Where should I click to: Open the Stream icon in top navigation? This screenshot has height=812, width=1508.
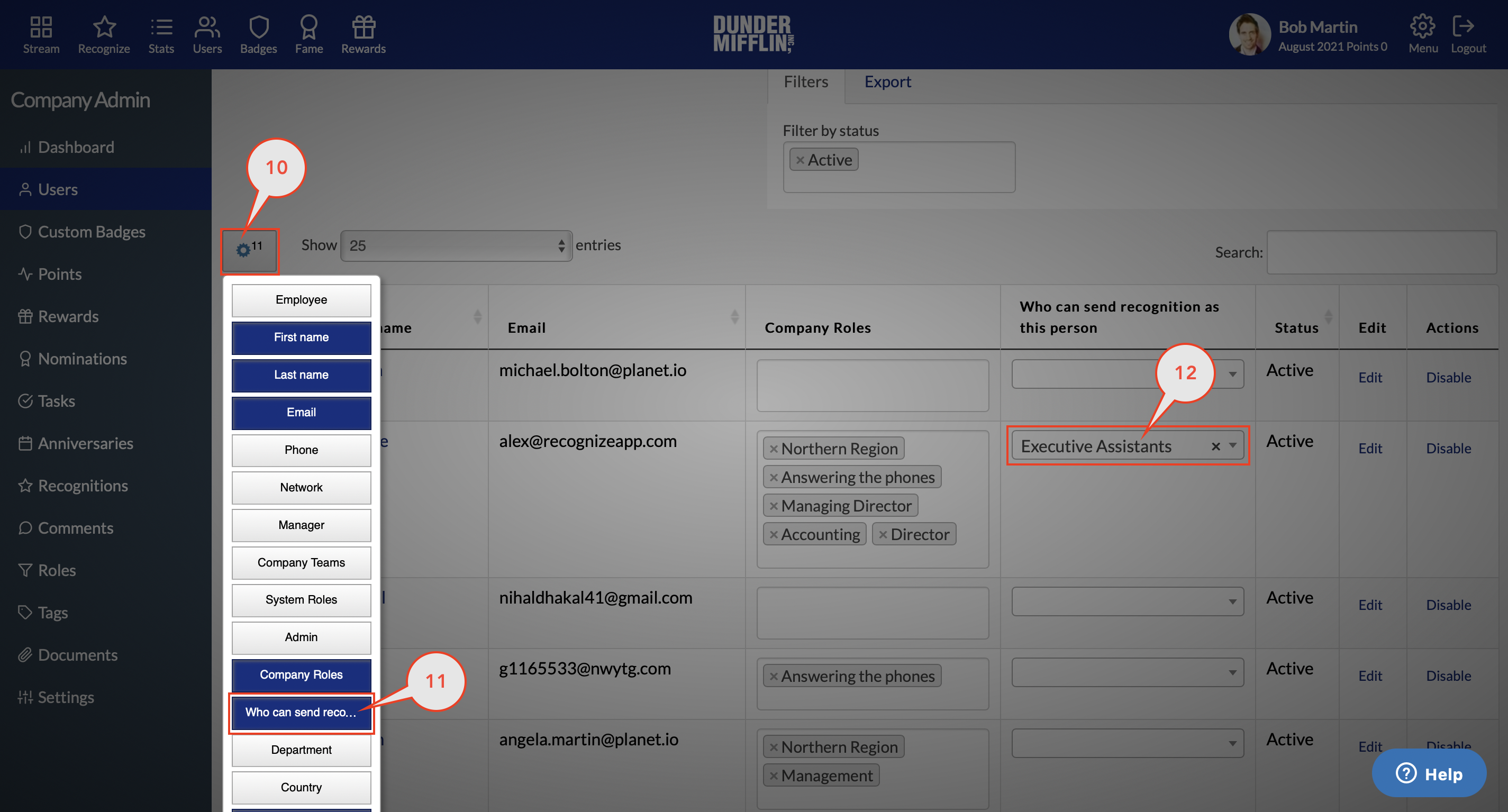[x=41, y=34]
